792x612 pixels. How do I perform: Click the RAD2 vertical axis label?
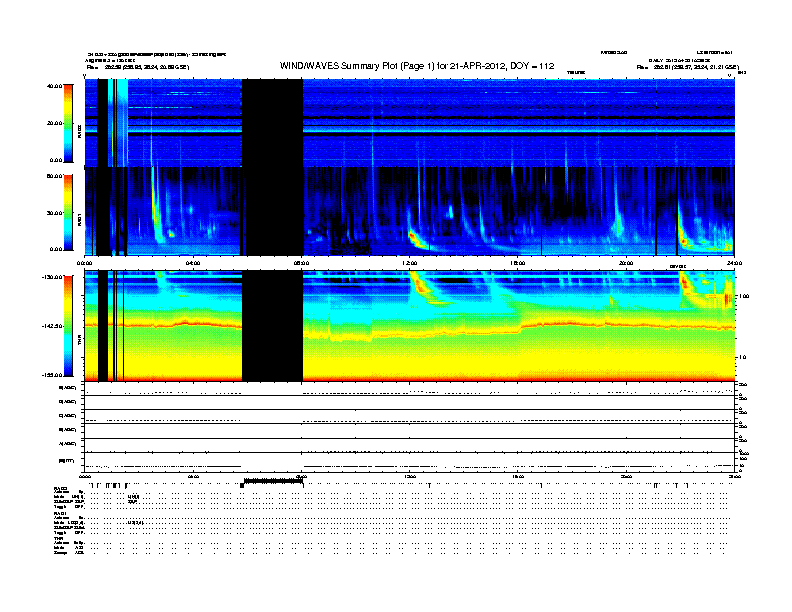pyautogui.click(x=79, y=132)
